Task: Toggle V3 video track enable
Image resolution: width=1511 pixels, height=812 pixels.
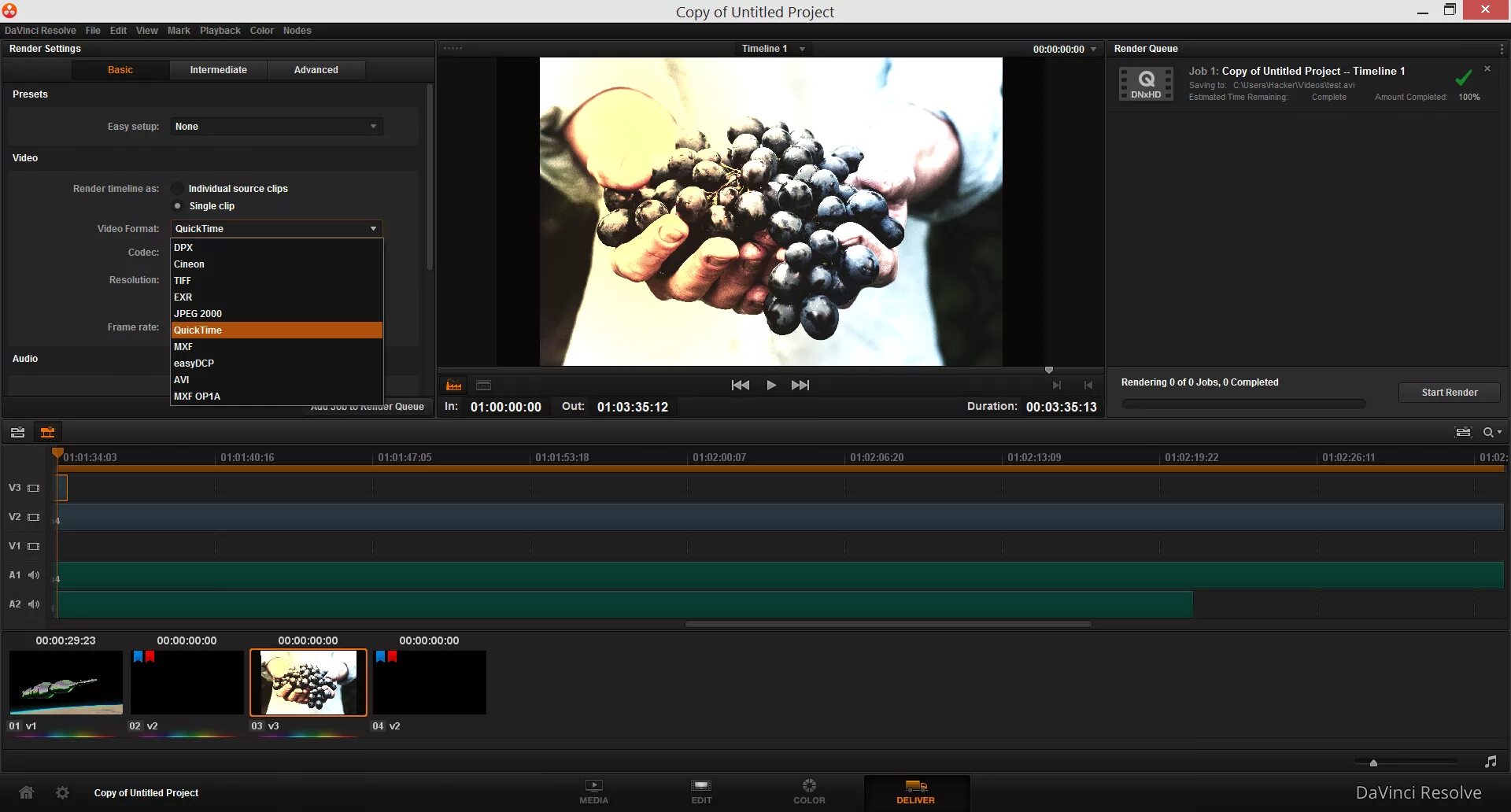Action: pyautogui.click(x=34, y=488)
